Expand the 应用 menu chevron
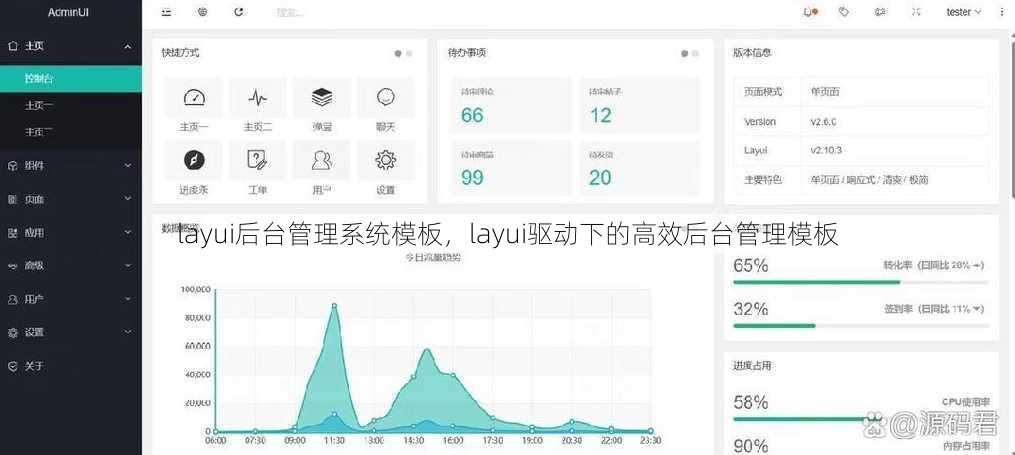The image size is (1015, 455). [x=128, y=232]
